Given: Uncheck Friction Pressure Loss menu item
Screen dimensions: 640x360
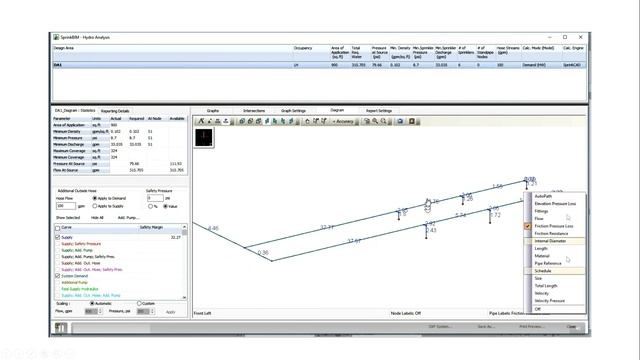Looking at the screenshot, I should [555, 226].
